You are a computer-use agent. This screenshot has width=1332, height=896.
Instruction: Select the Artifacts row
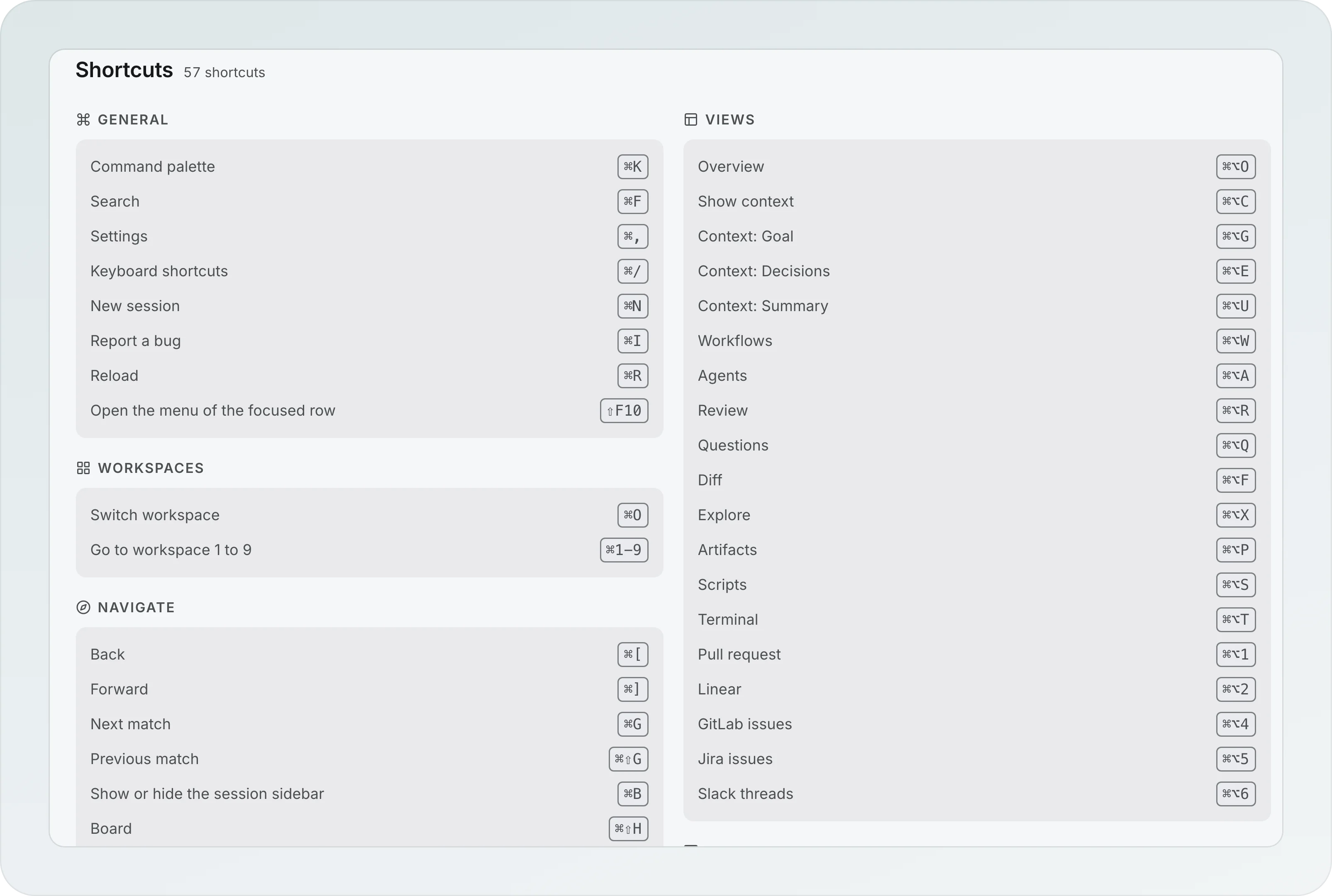976,550
